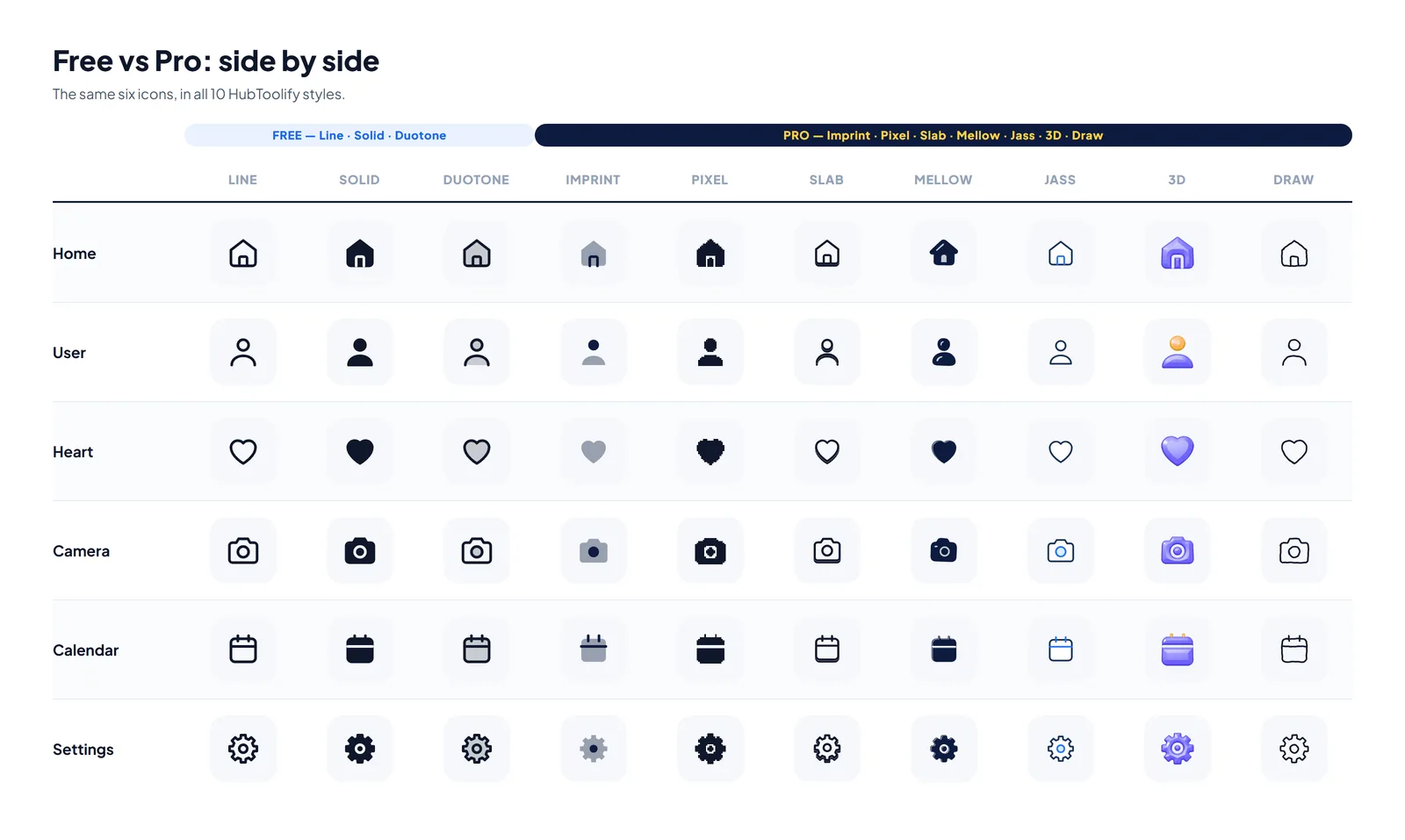The height and width of the screenshot is (840, 1405).
Task: Click the Draw style Heart icon
Action: (x=1294, y=451)
